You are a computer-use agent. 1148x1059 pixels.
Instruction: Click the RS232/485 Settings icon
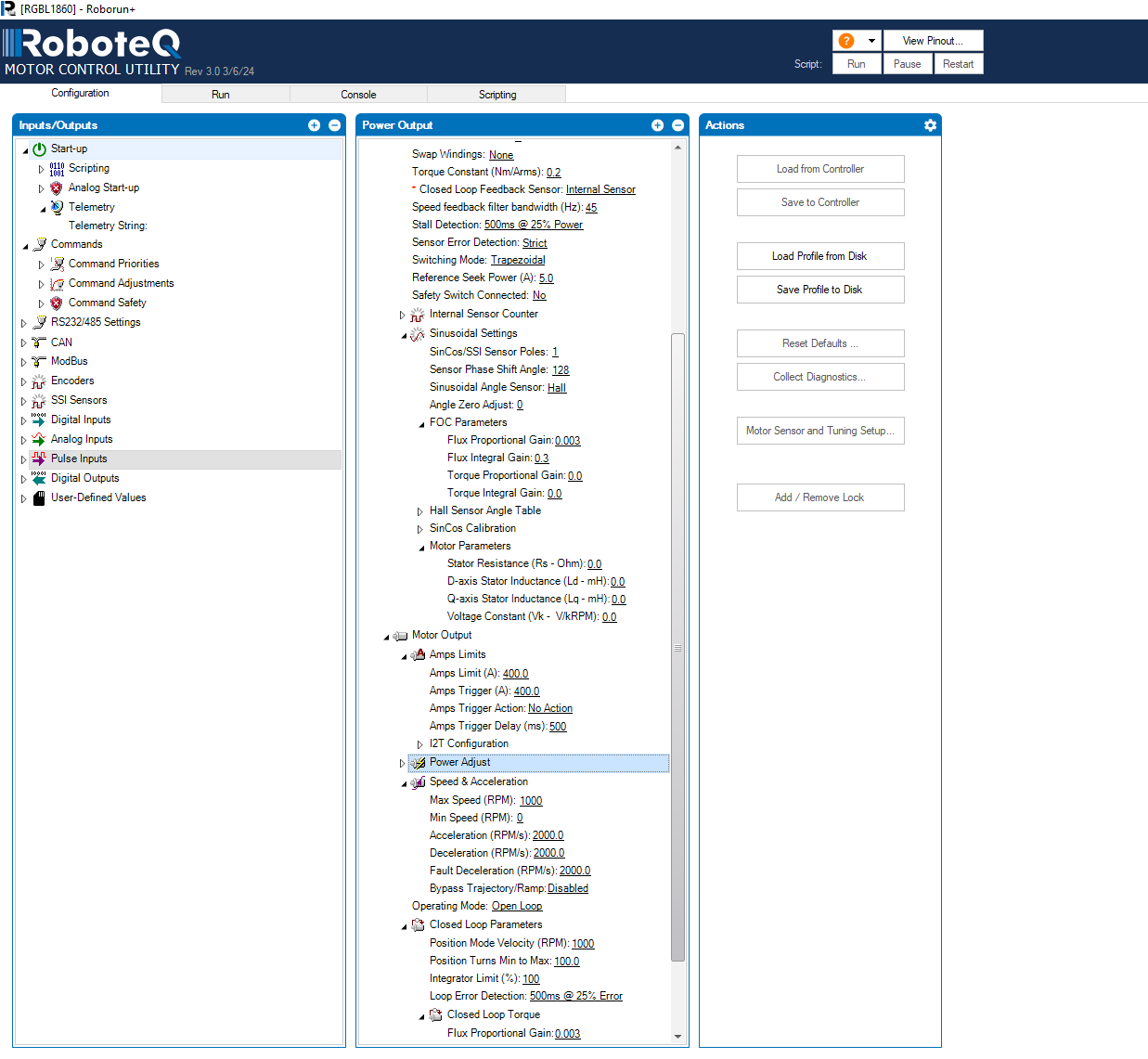[x=39, y=322]
